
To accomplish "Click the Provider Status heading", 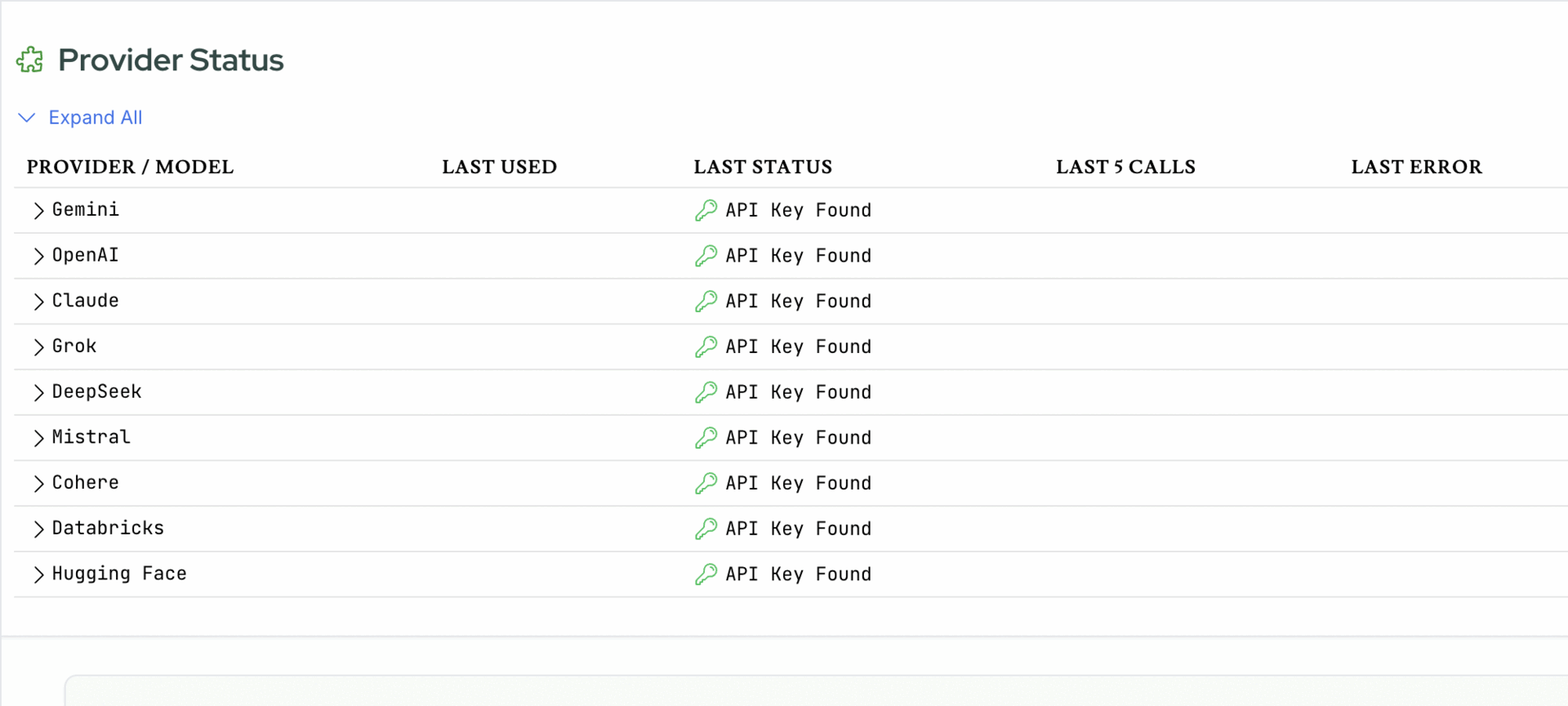I will pyautogui.click(x=171, y=60).
